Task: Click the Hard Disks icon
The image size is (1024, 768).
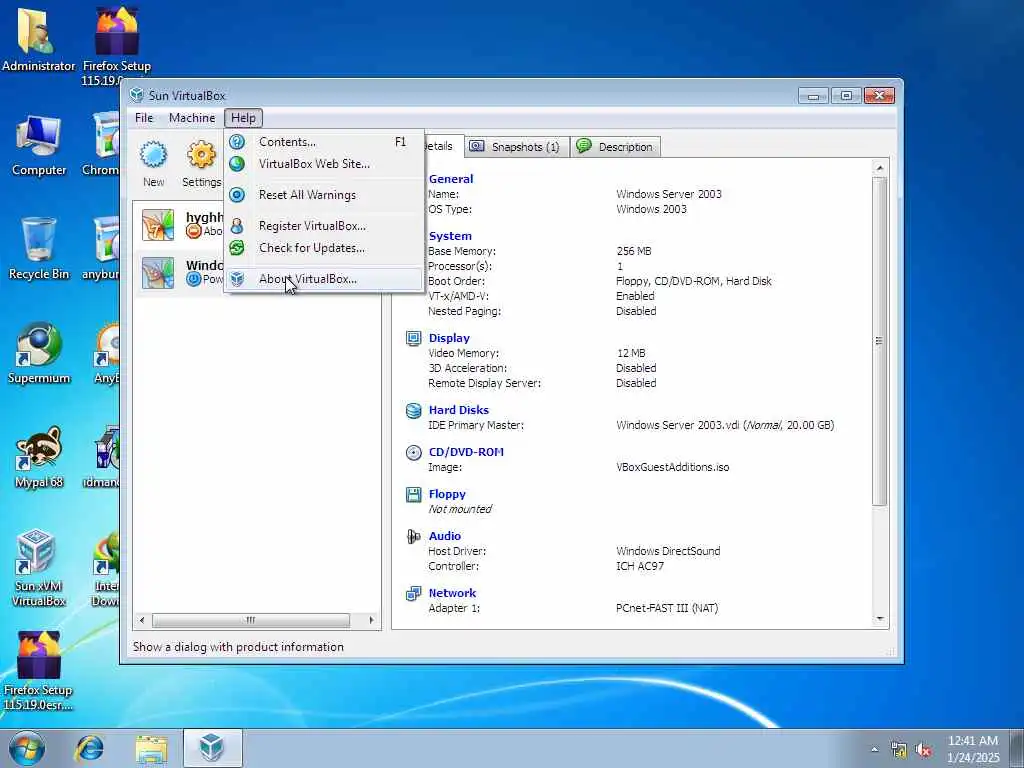Action: click(x=413, y=410)
